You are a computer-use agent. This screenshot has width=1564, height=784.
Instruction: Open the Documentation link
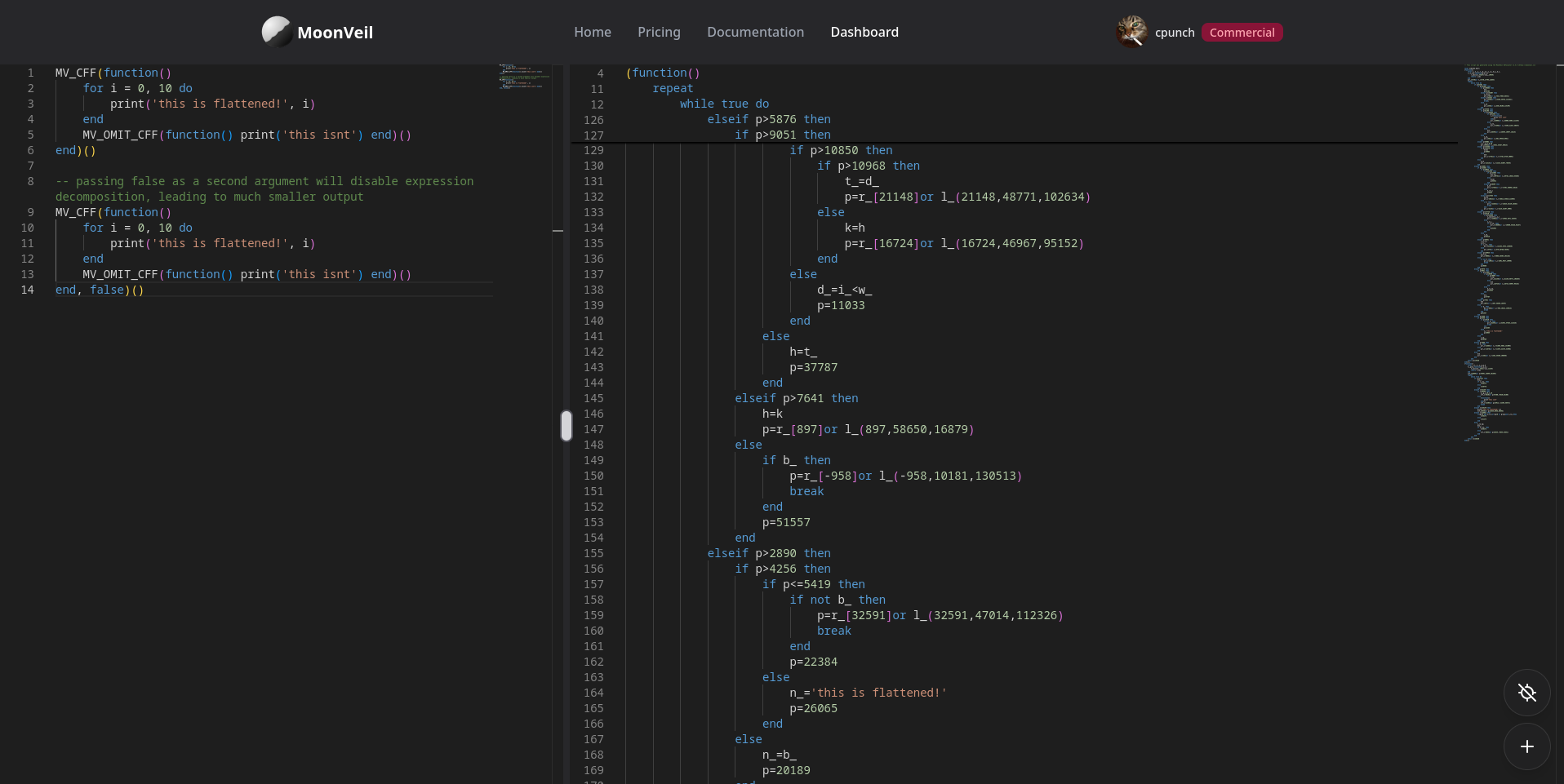(755, 32)
